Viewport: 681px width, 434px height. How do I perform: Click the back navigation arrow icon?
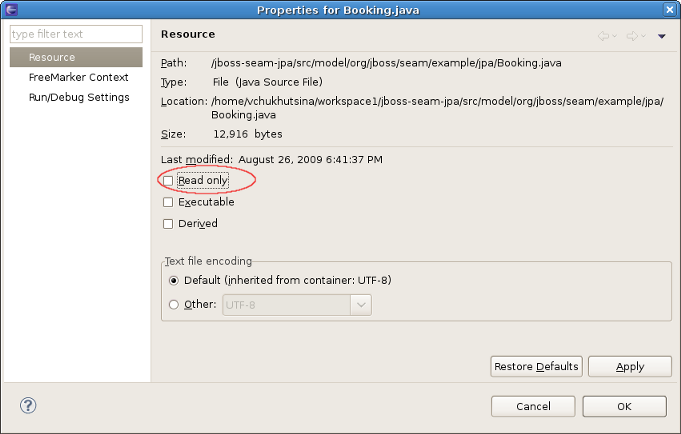click(603, 36)
